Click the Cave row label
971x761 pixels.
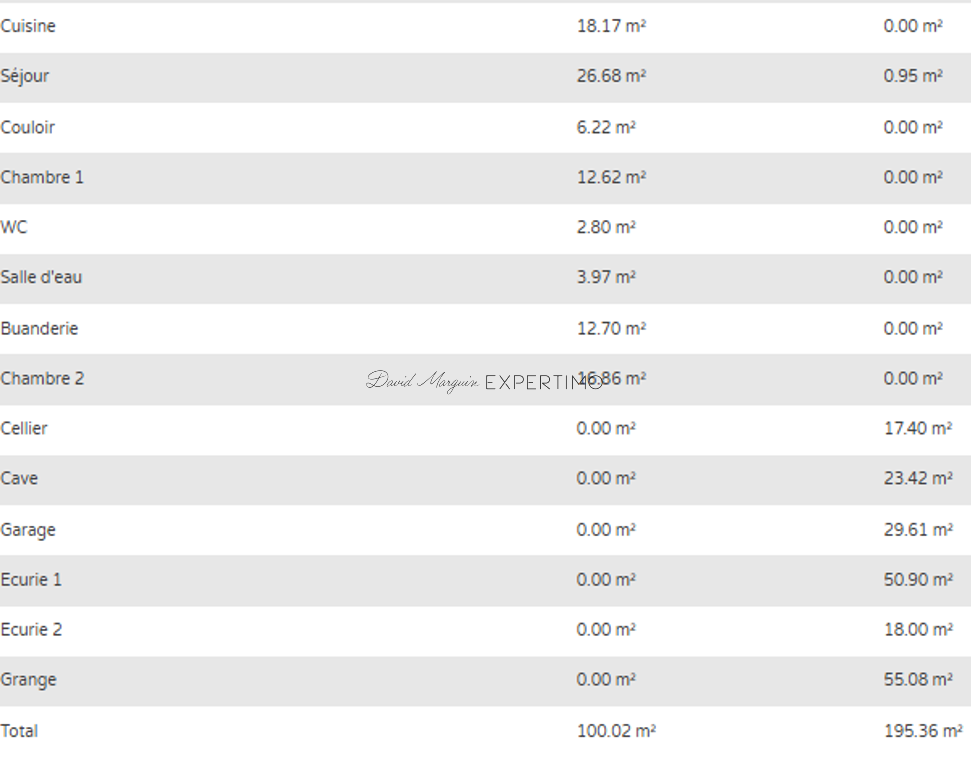(x=19, y=478)
